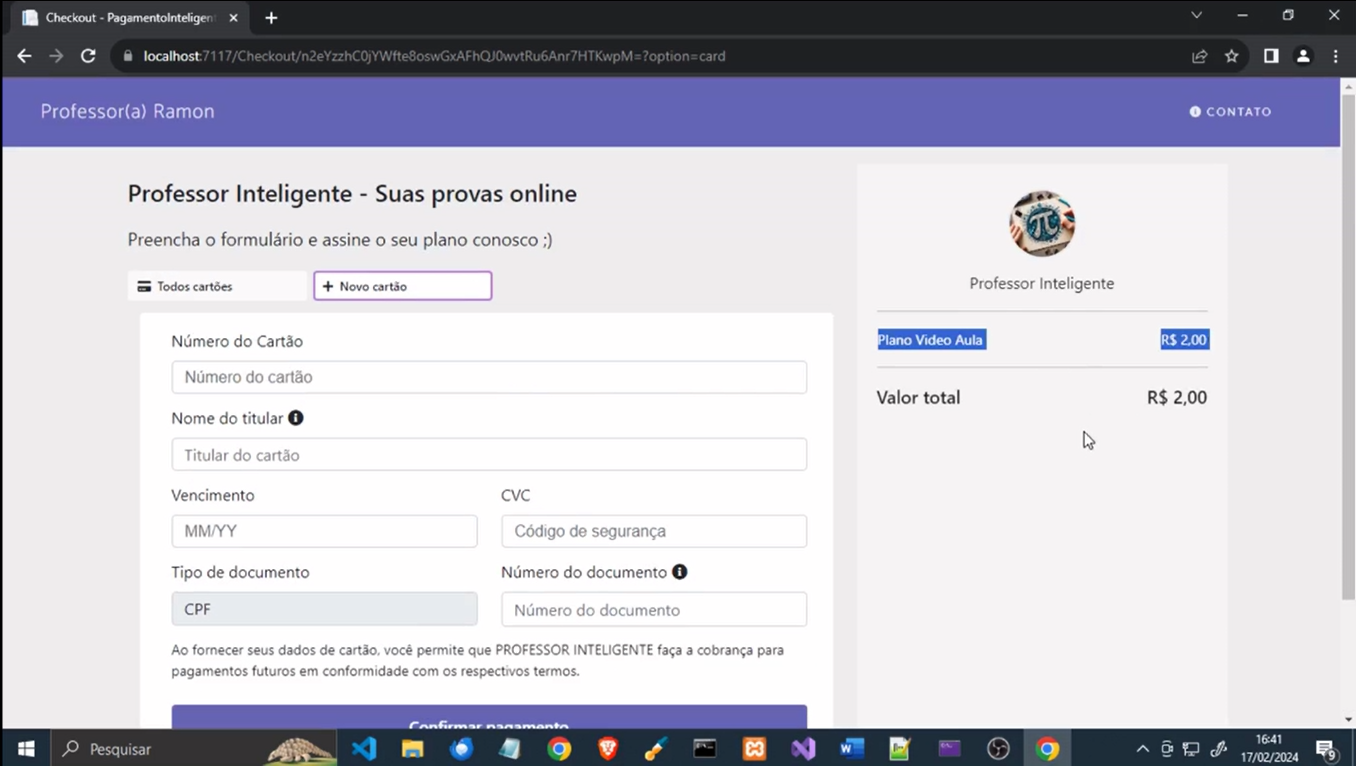Open OBS Studio from the taskbar
1356x766 pixels.
coord(998,748)
